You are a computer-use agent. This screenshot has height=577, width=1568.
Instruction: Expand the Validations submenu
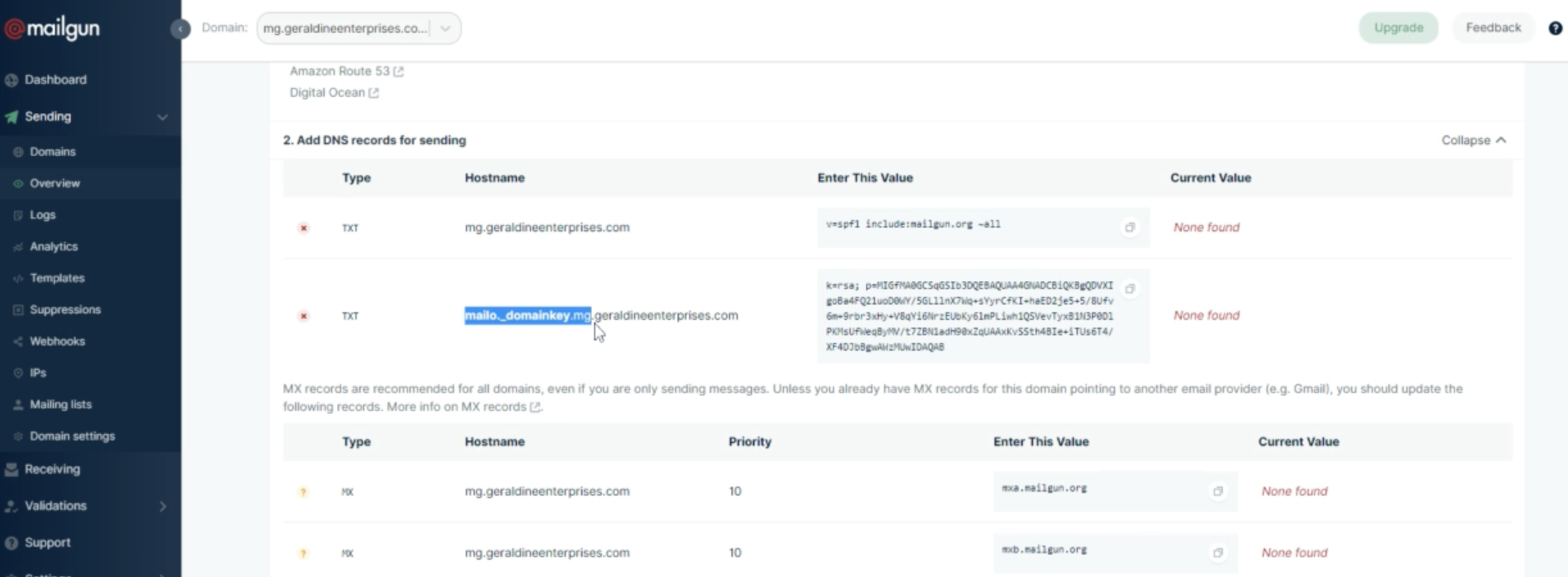pyautogui.click(x=162, y=506)
